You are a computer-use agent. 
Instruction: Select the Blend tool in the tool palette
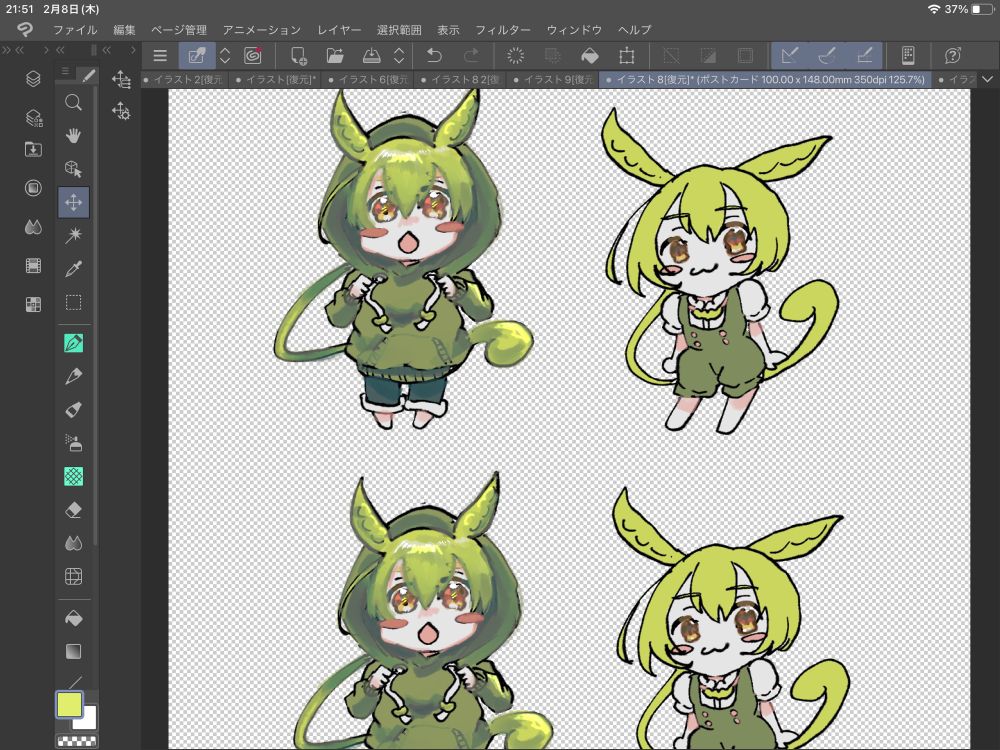(73, 543)
